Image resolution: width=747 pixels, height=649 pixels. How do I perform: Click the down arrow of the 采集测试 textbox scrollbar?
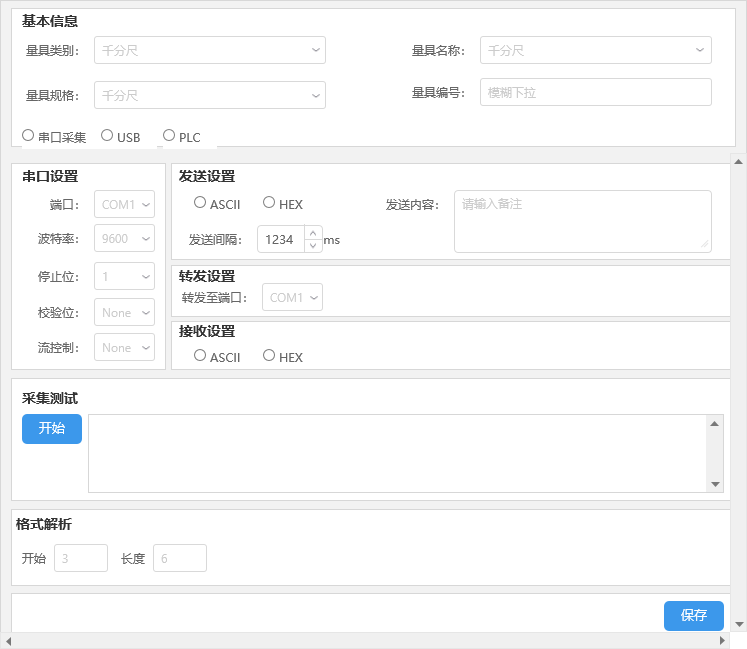(x=715, y=484)
